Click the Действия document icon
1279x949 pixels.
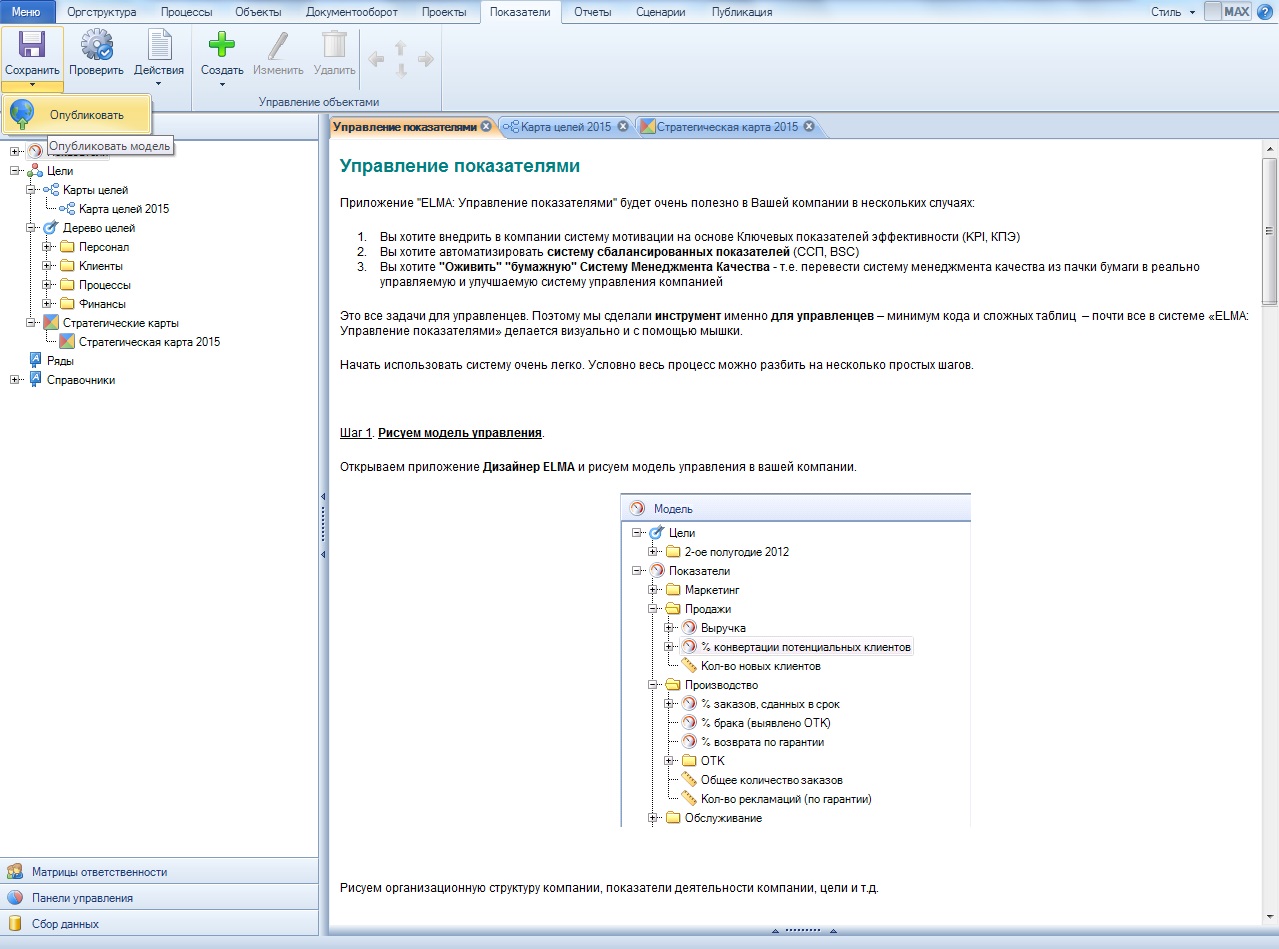pos(159,45)
